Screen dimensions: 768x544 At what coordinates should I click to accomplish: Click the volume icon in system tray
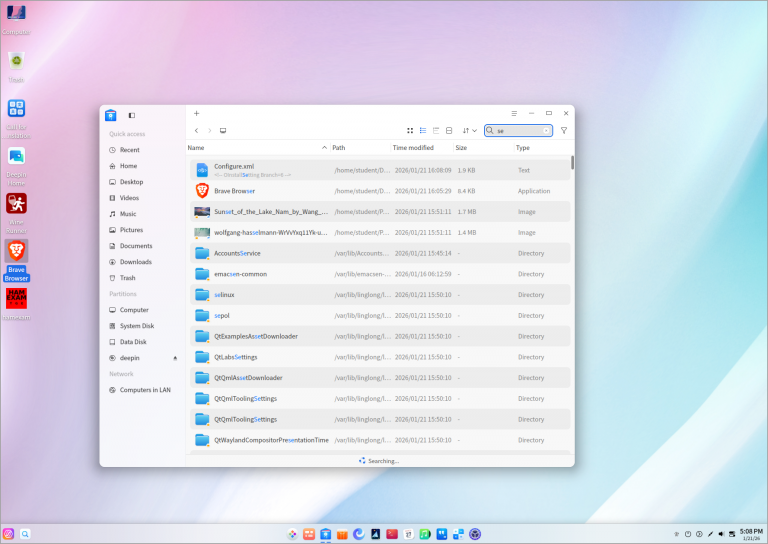tap(721, 534)
